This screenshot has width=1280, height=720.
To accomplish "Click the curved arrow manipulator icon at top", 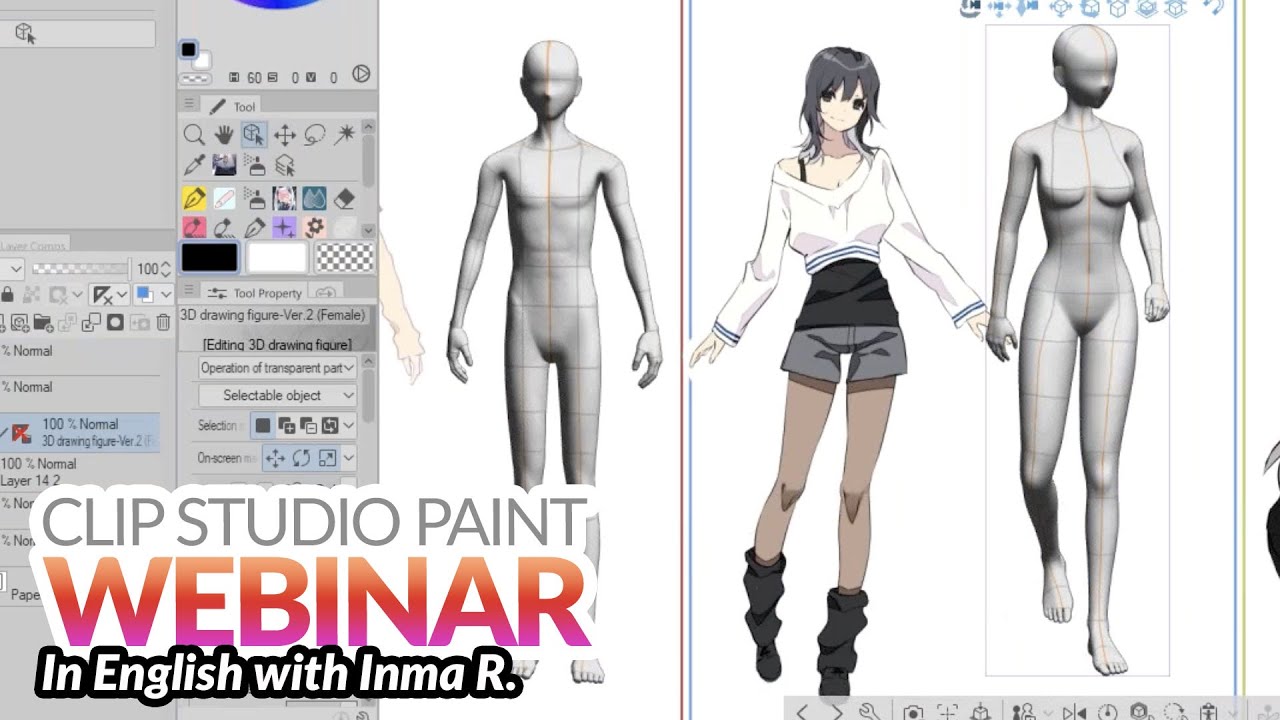I will [1212, 7].
